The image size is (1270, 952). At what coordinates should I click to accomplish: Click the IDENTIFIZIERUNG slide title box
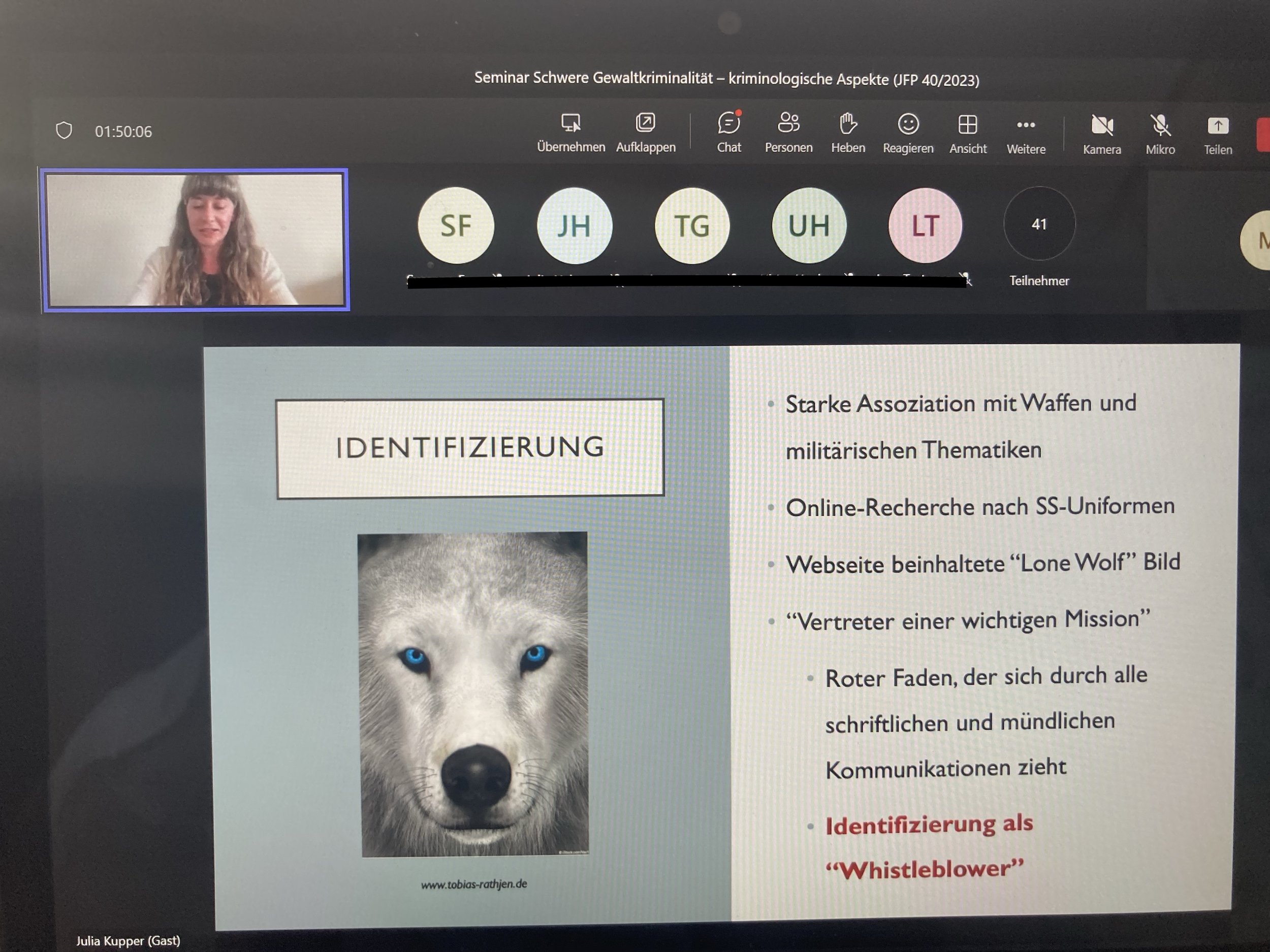pyautogui.click(x=470, y=448)
